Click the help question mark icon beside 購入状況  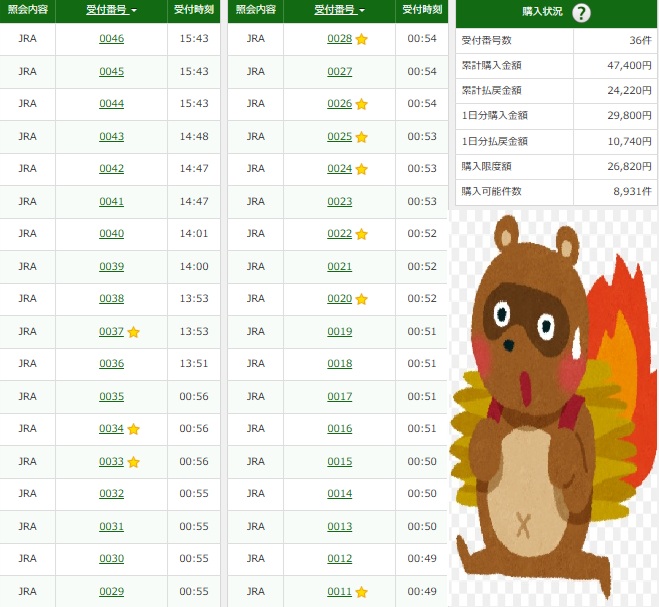[581, 14]
